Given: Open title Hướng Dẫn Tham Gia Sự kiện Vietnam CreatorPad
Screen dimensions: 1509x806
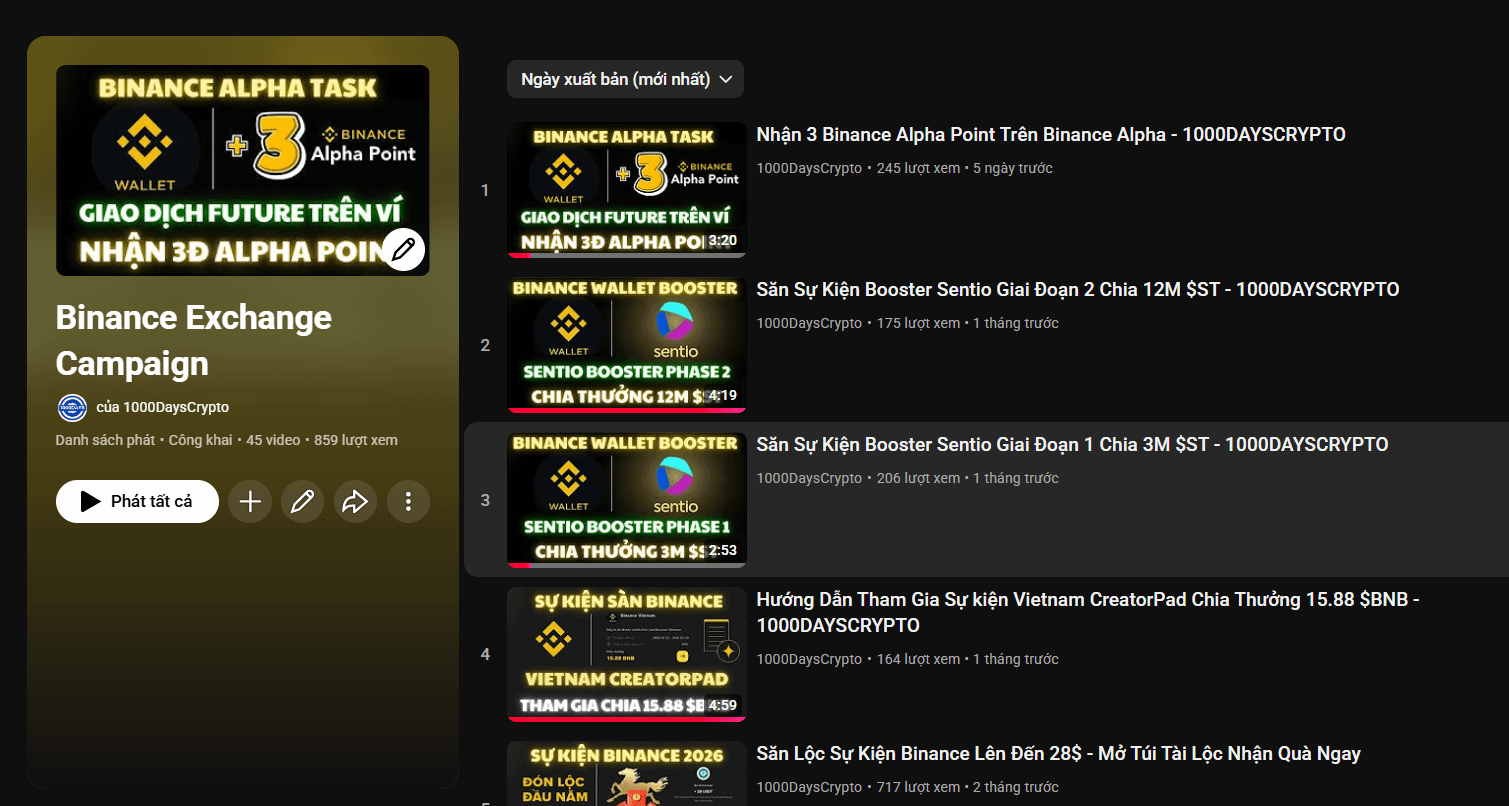Looking at the screenshot, I should tap(1088, 612).
